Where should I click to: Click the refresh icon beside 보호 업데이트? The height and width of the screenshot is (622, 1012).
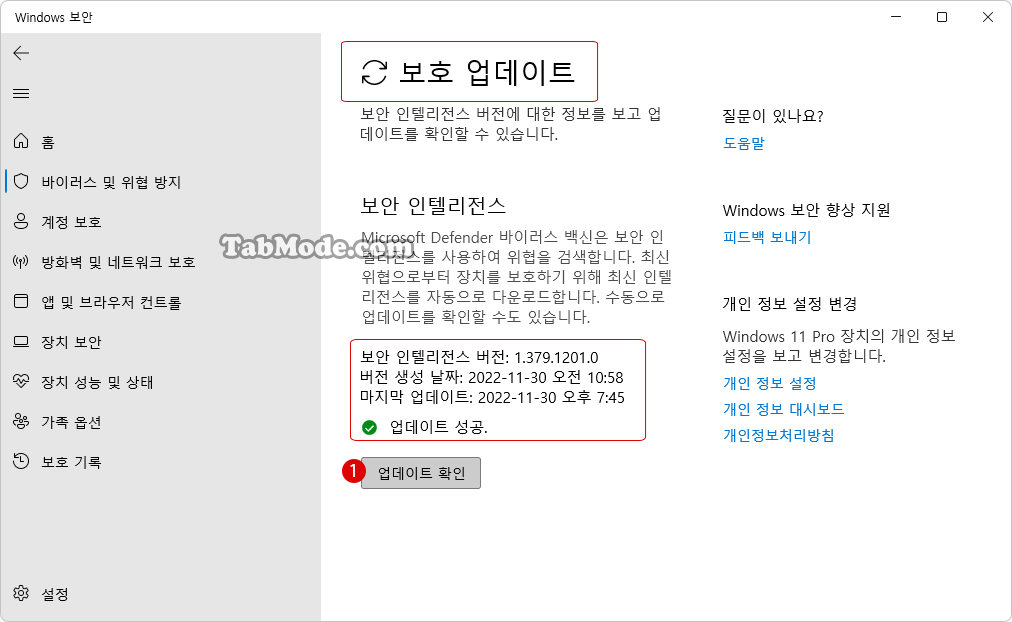[x=374, y=72]
